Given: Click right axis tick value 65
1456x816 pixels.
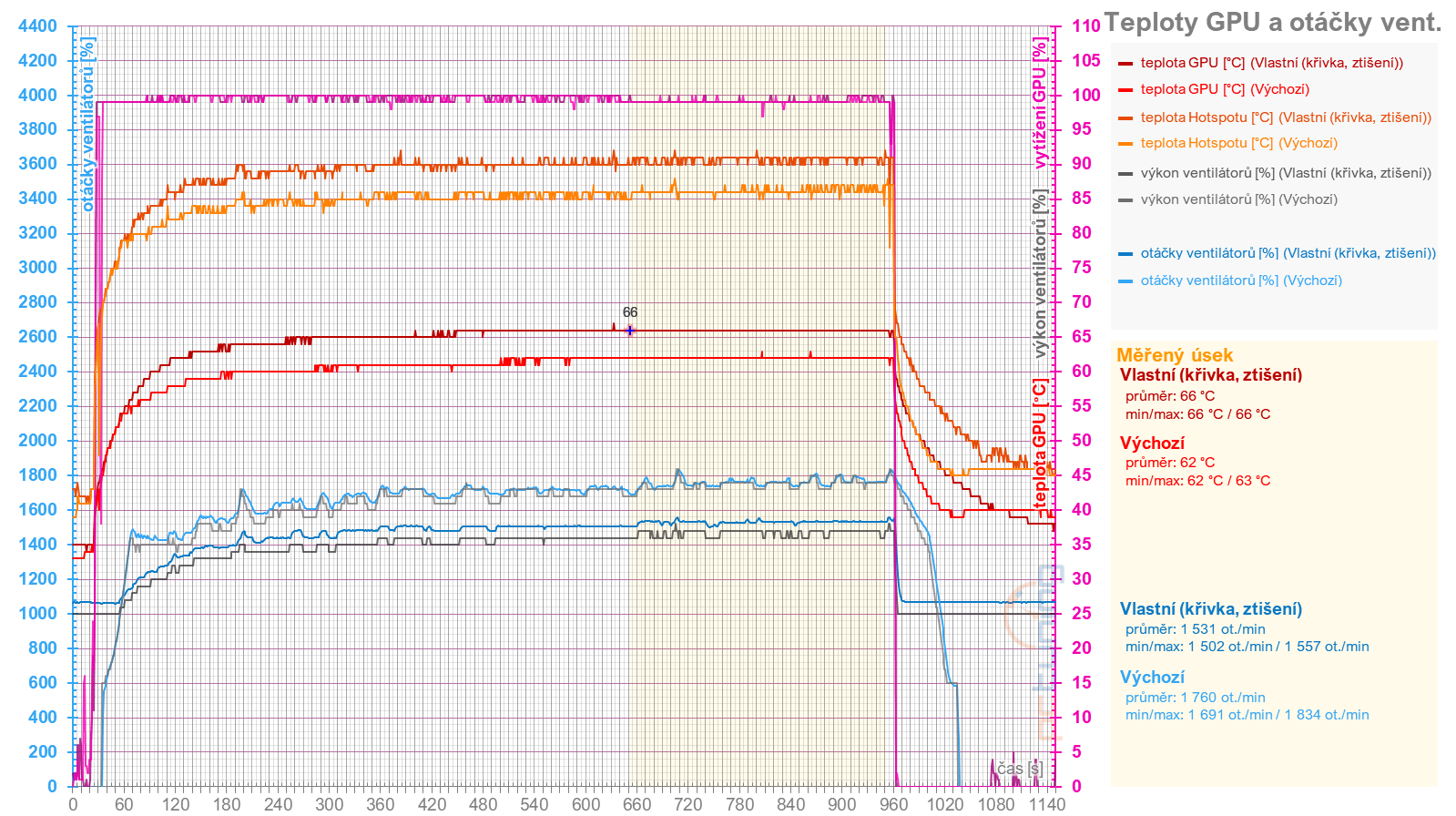Looking at the screenshot, I should 1081,337.
